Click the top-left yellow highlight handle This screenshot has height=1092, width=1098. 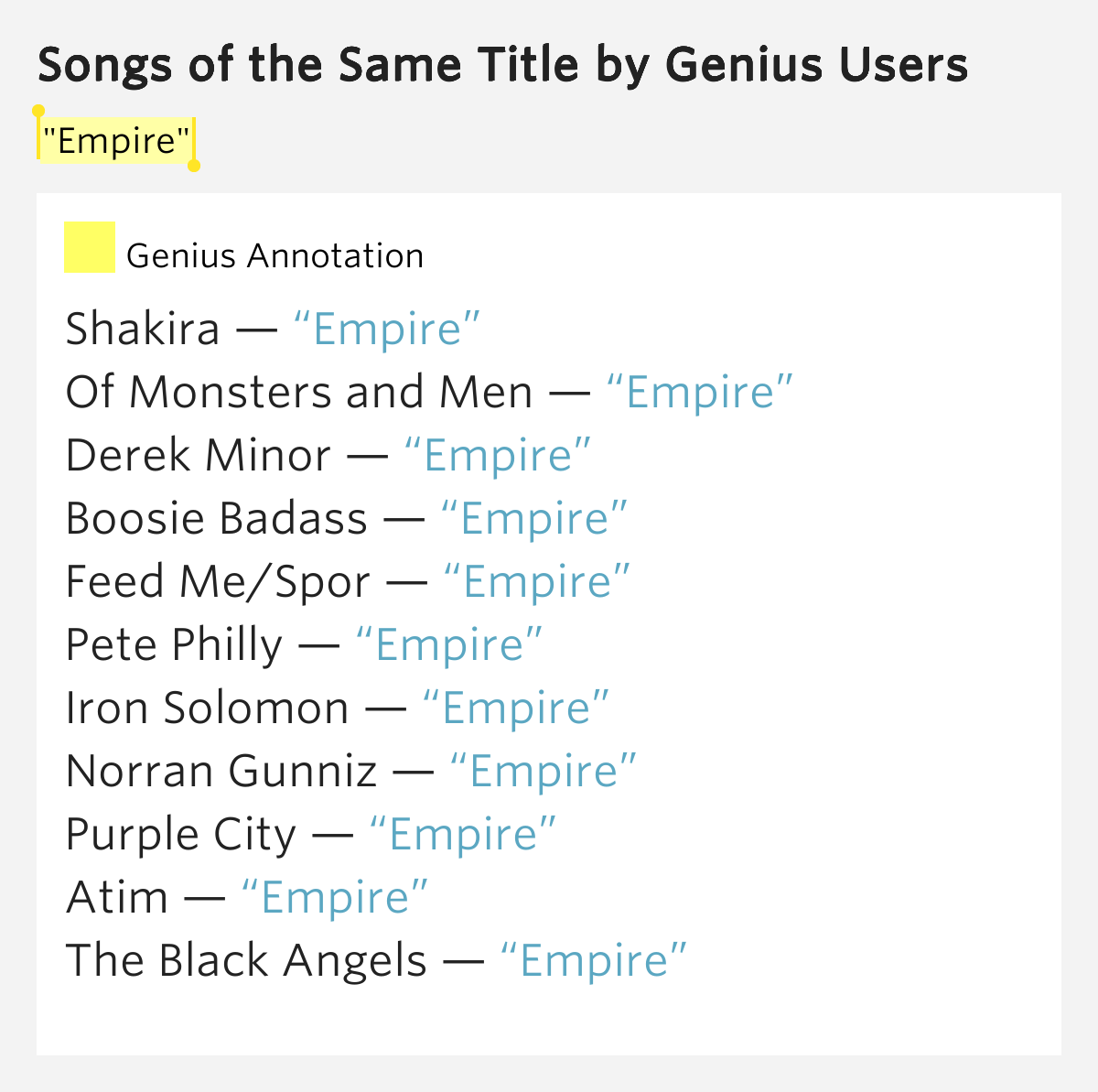tap(38, 111)
